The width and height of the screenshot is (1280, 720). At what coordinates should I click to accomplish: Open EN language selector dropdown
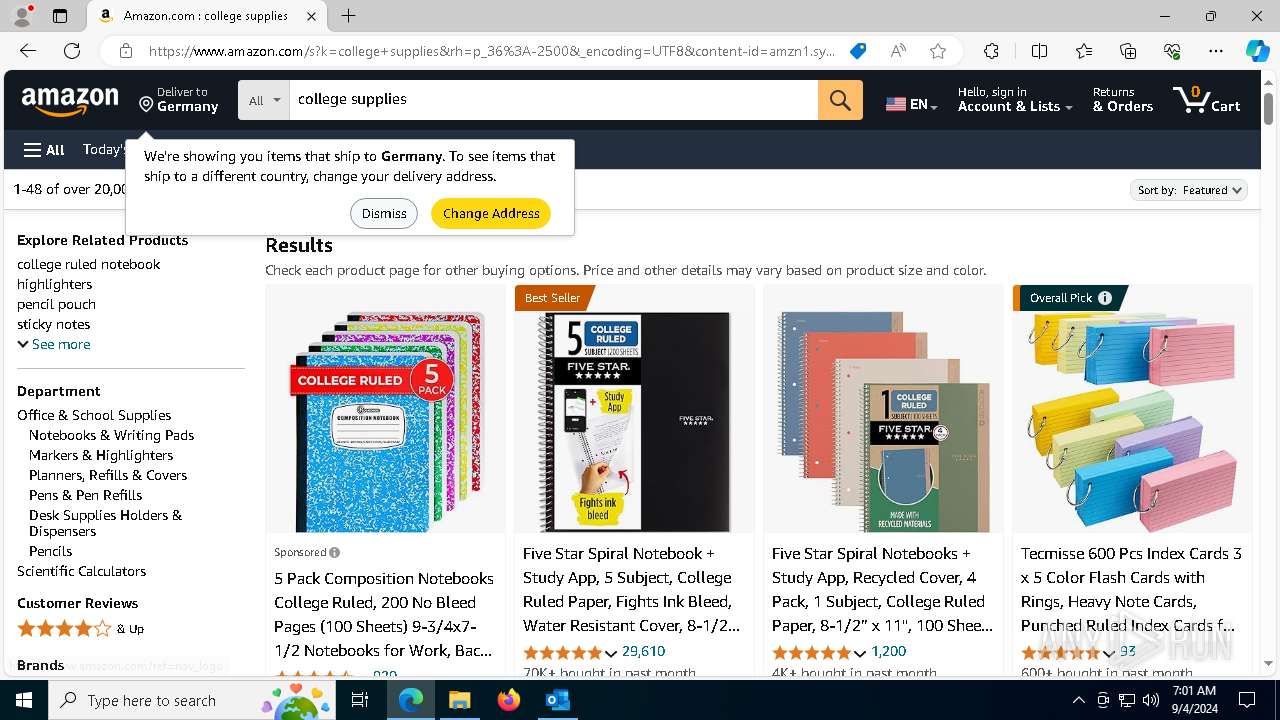(911, 104)
